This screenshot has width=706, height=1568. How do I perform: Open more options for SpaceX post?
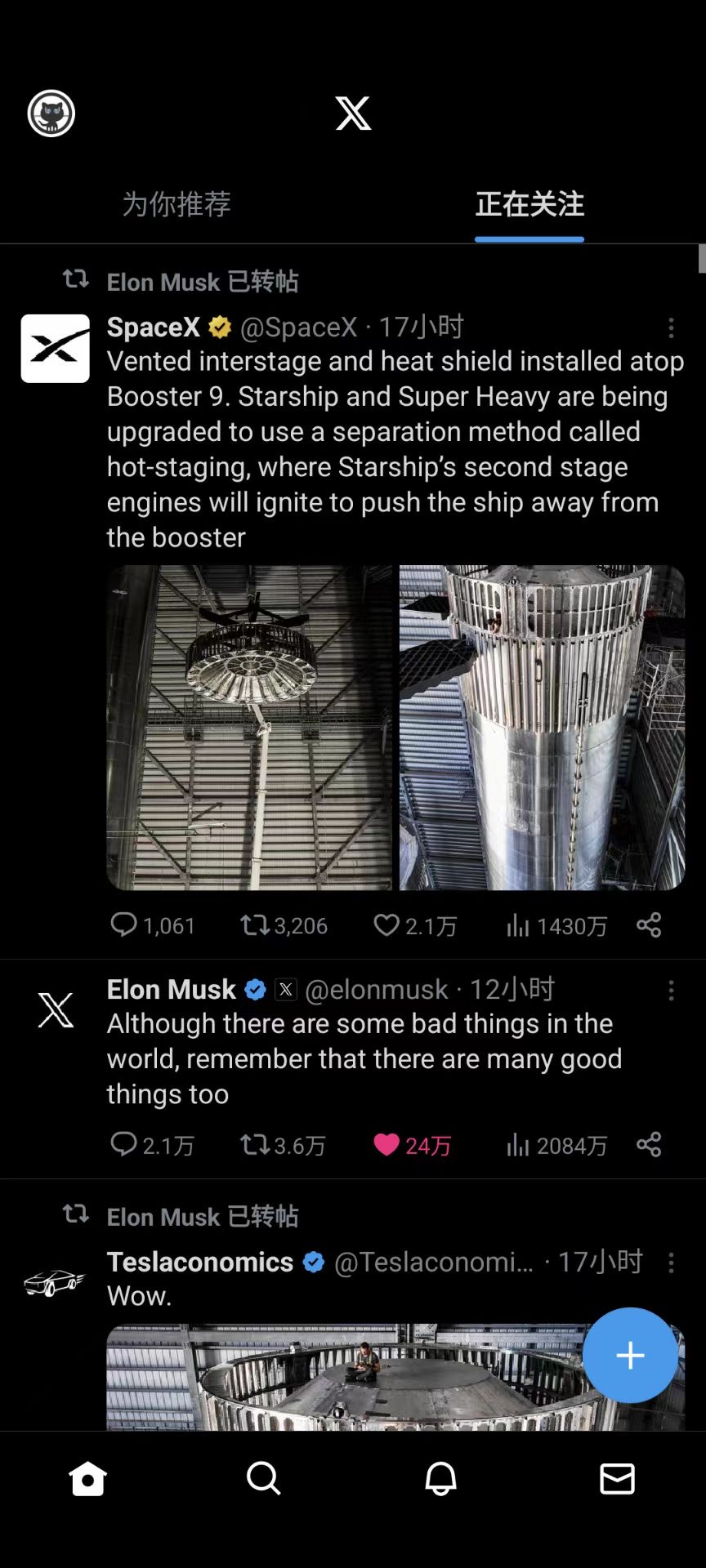click(671, 328)
